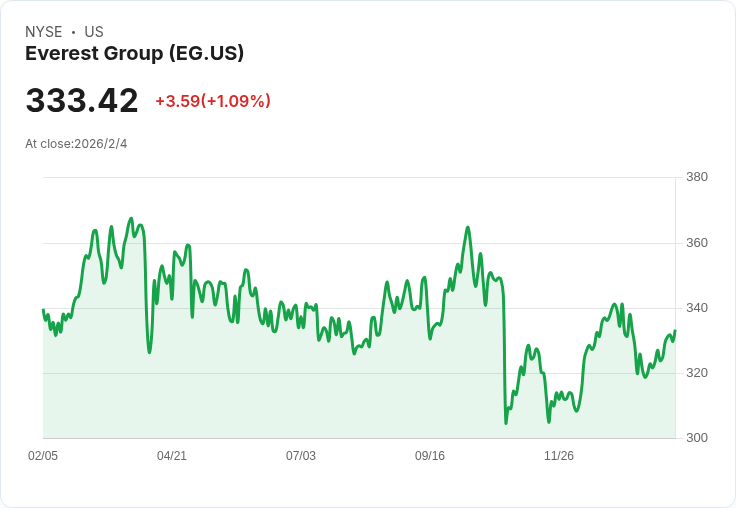Select the 320 price axis label

tap(697, 373)
